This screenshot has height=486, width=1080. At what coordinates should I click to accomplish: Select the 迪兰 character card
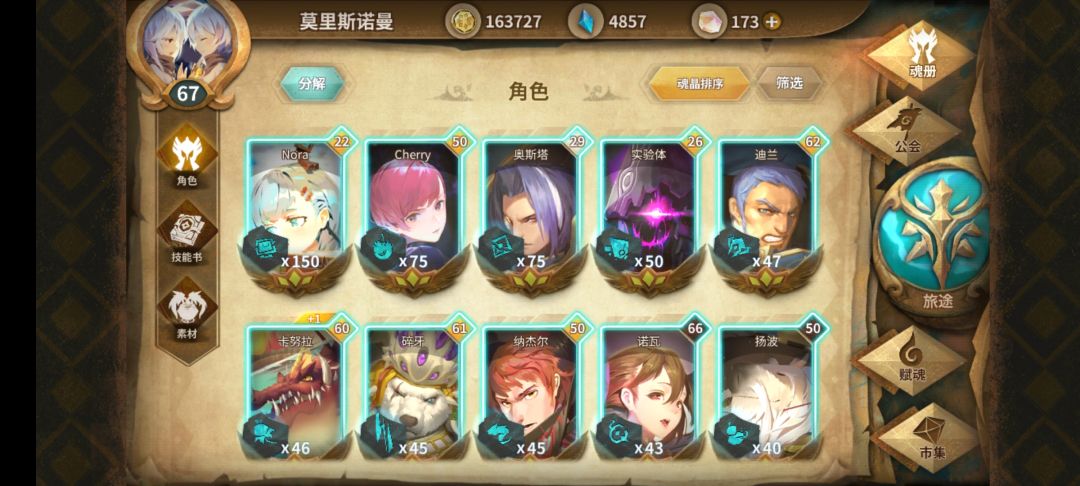pos(767,210)
